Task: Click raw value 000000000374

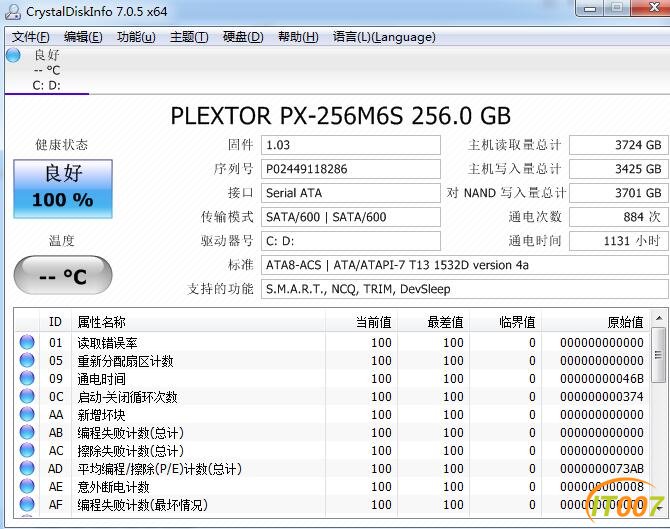Action: click(x=602, y=397)
